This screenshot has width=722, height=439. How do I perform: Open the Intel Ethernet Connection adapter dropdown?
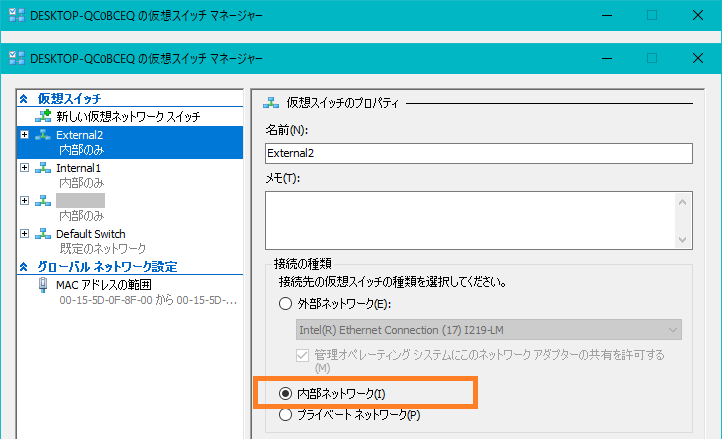[x=488, y=329]
